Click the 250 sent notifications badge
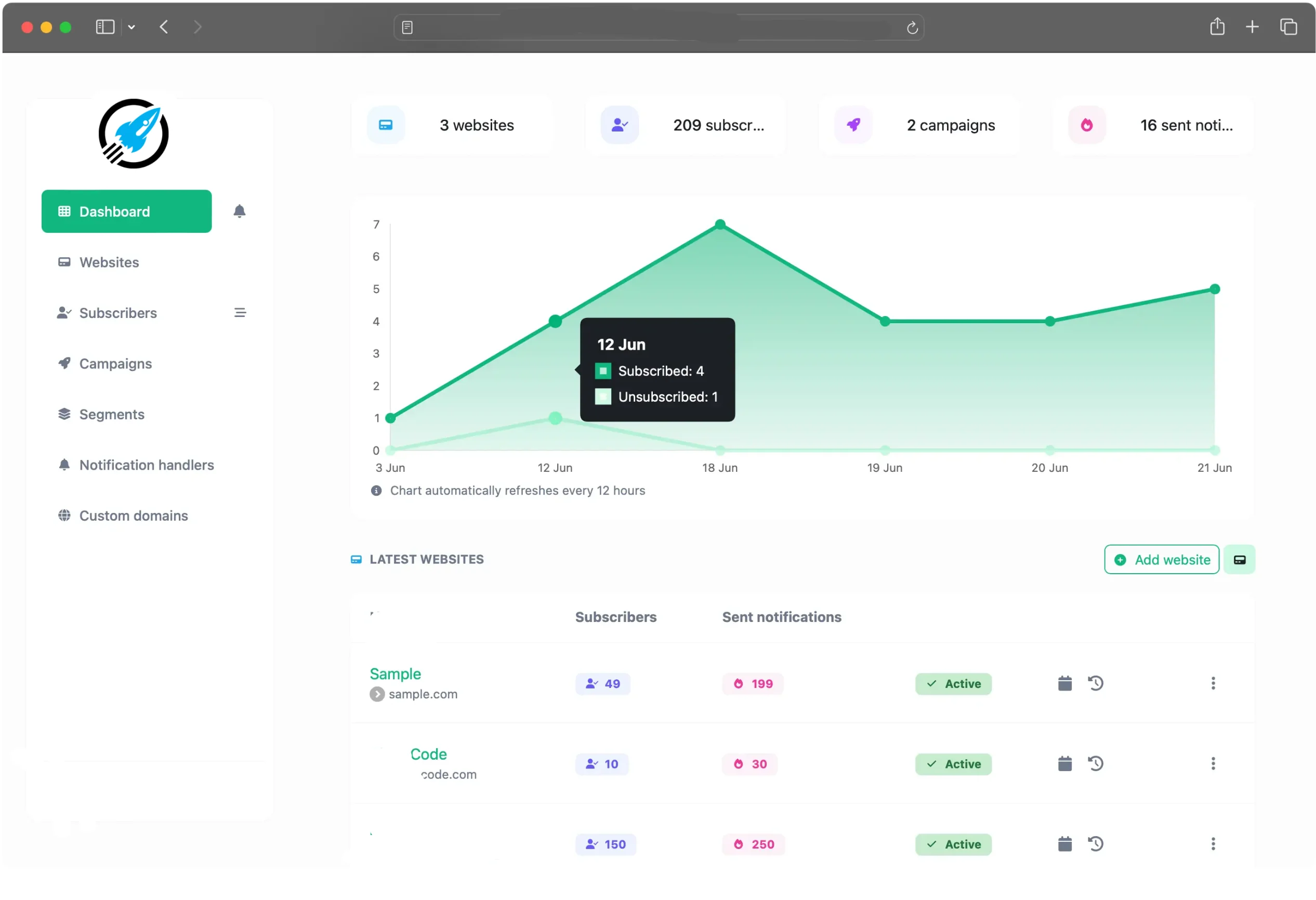The height and width of the screenshot is (900, 1316). click(x=754, y=844)
